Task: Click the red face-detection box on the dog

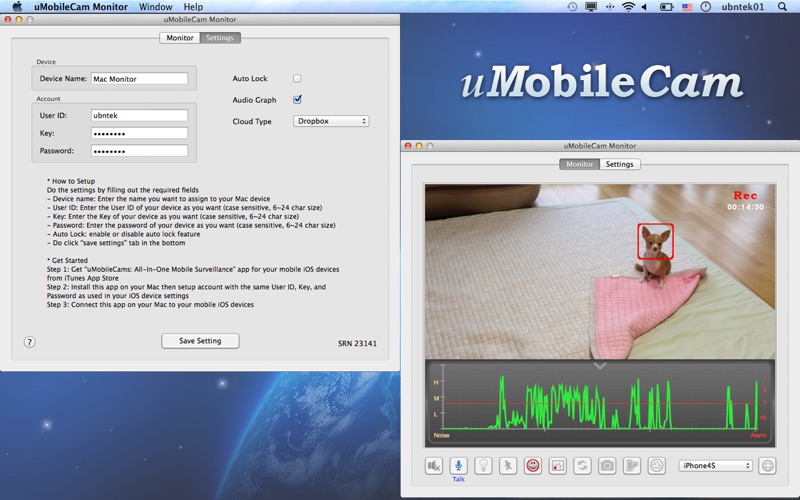Action: (x=655, y=241)
